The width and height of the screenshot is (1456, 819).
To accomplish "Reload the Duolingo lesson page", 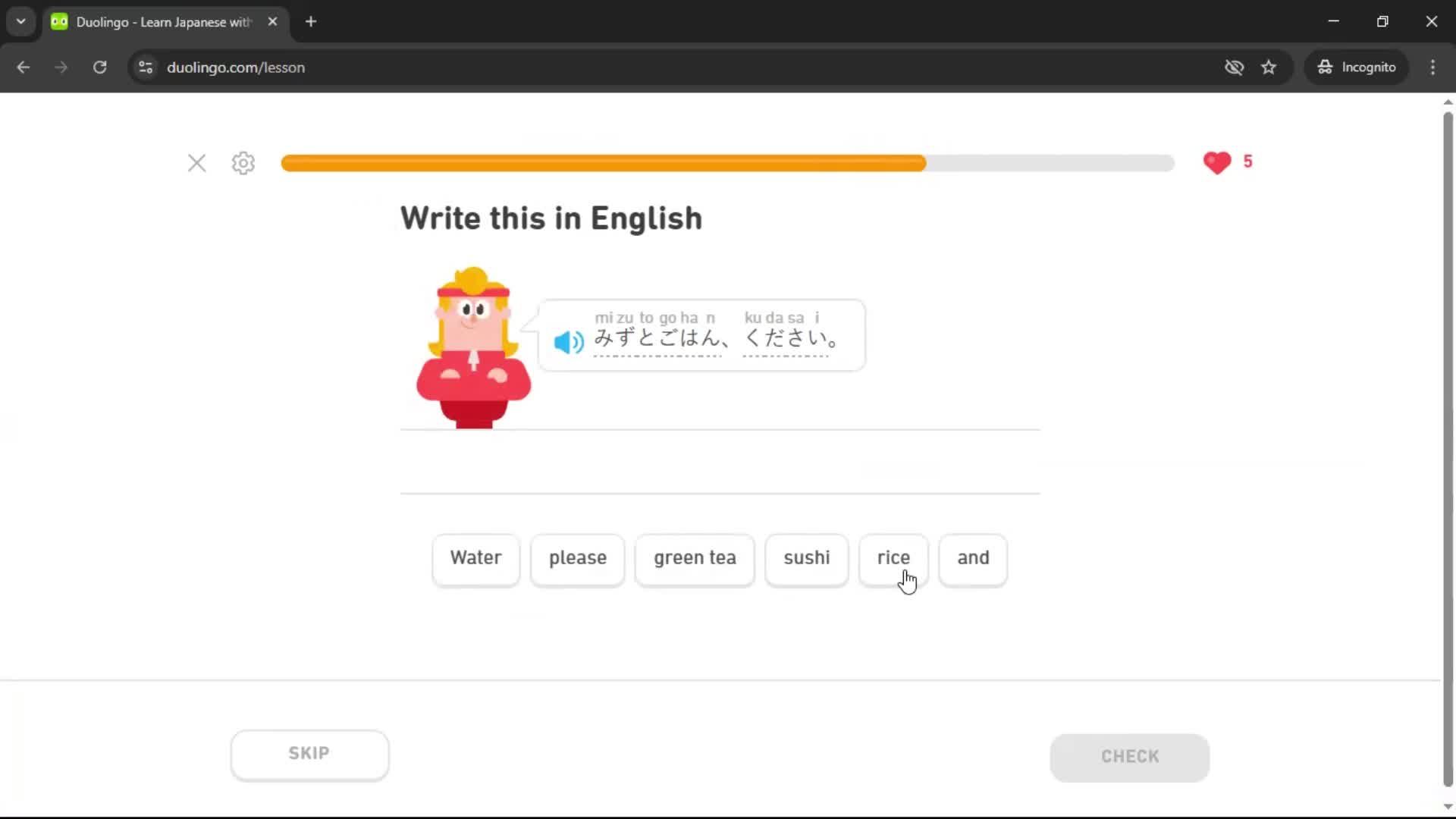I will pos(99,67).
